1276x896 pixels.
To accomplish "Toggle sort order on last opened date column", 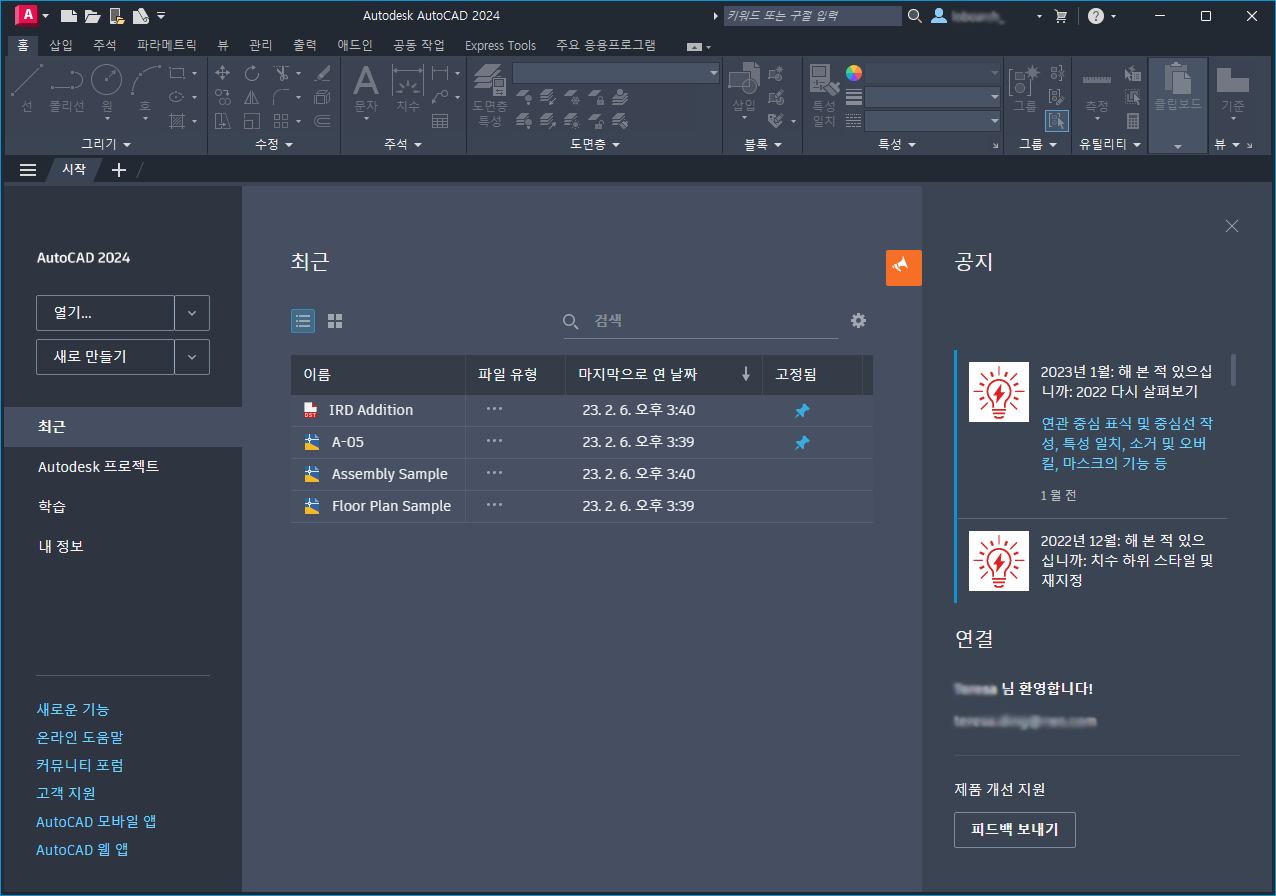I will pos(745,374).
